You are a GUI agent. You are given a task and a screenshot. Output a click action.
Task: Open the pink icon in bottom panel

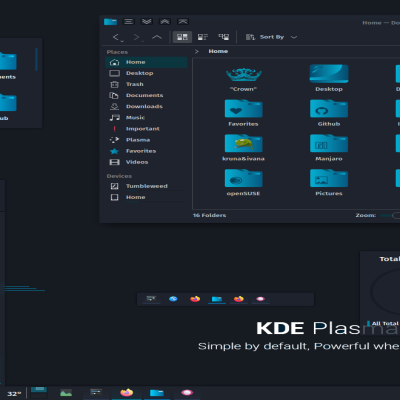pyautogui.click(x=187, y=392)
